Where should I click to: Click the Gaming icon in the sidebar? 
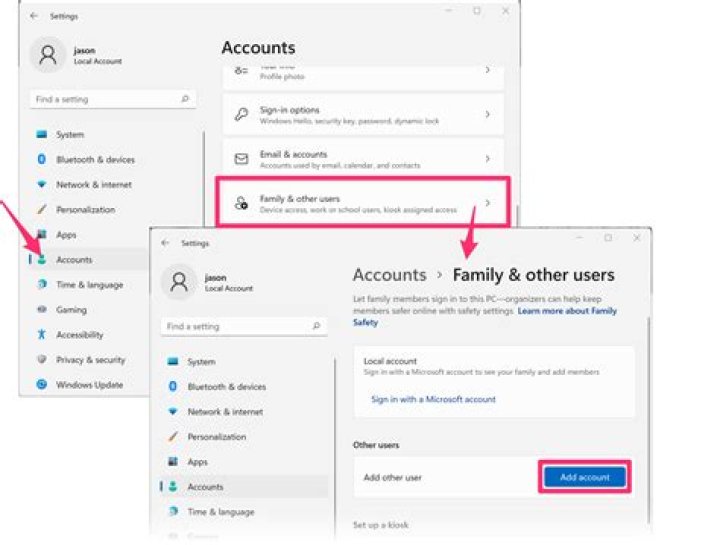(41, 310)
